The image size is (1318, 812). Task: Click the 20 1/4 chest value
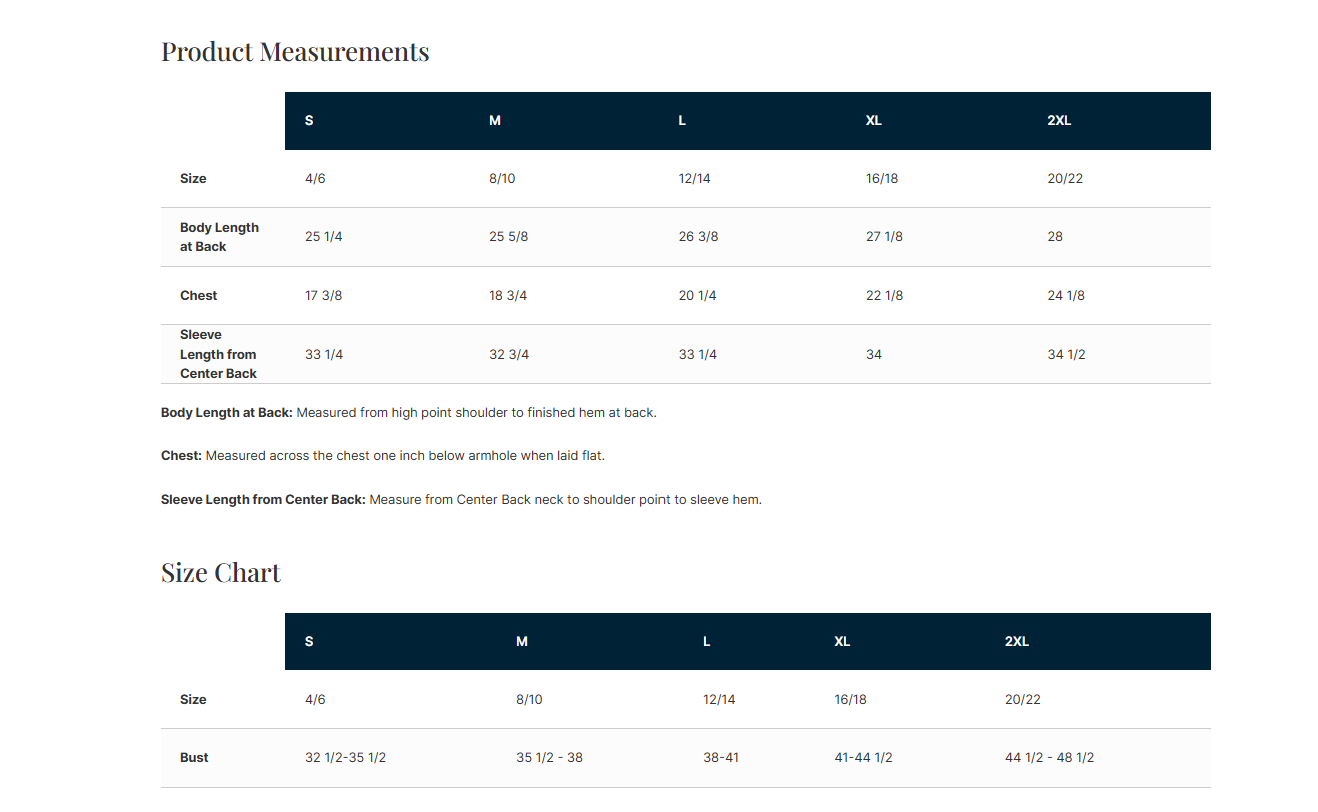(x=697, y=296)
